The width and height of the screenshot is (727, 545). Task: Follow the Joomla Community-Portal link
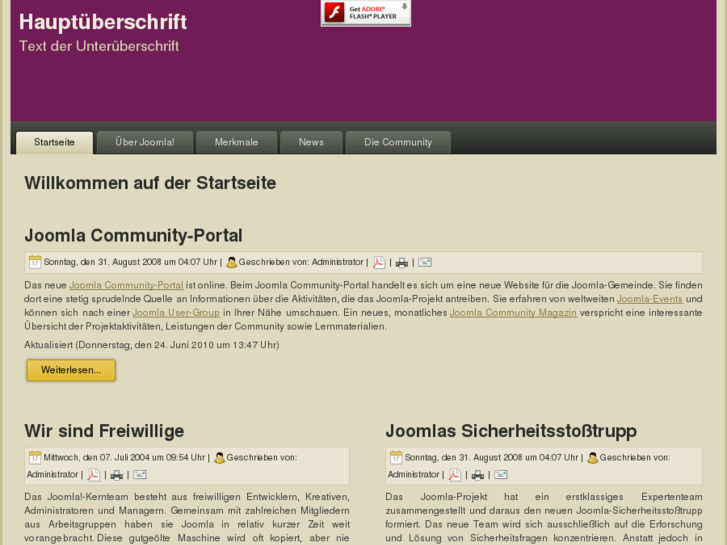click(126, 285)
